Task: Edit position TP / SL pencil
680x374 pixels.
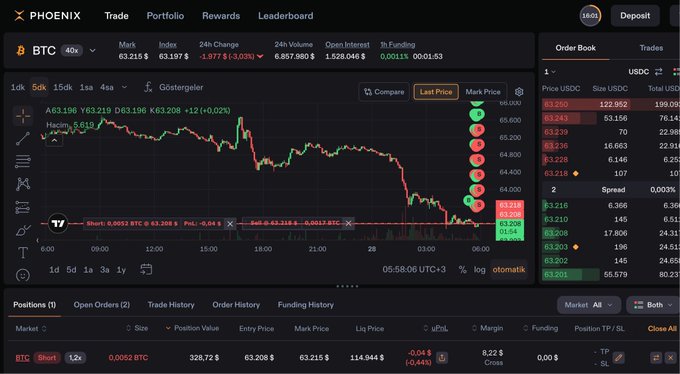Action: (x=618, y=358)
